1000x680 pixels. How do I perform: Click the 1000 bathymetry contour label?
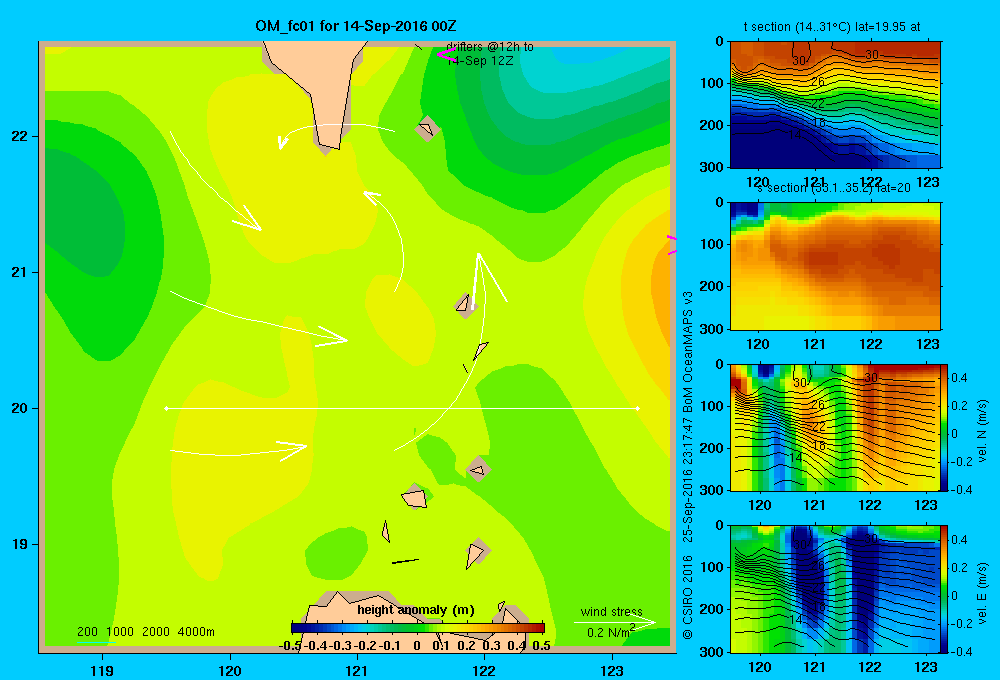120,632
